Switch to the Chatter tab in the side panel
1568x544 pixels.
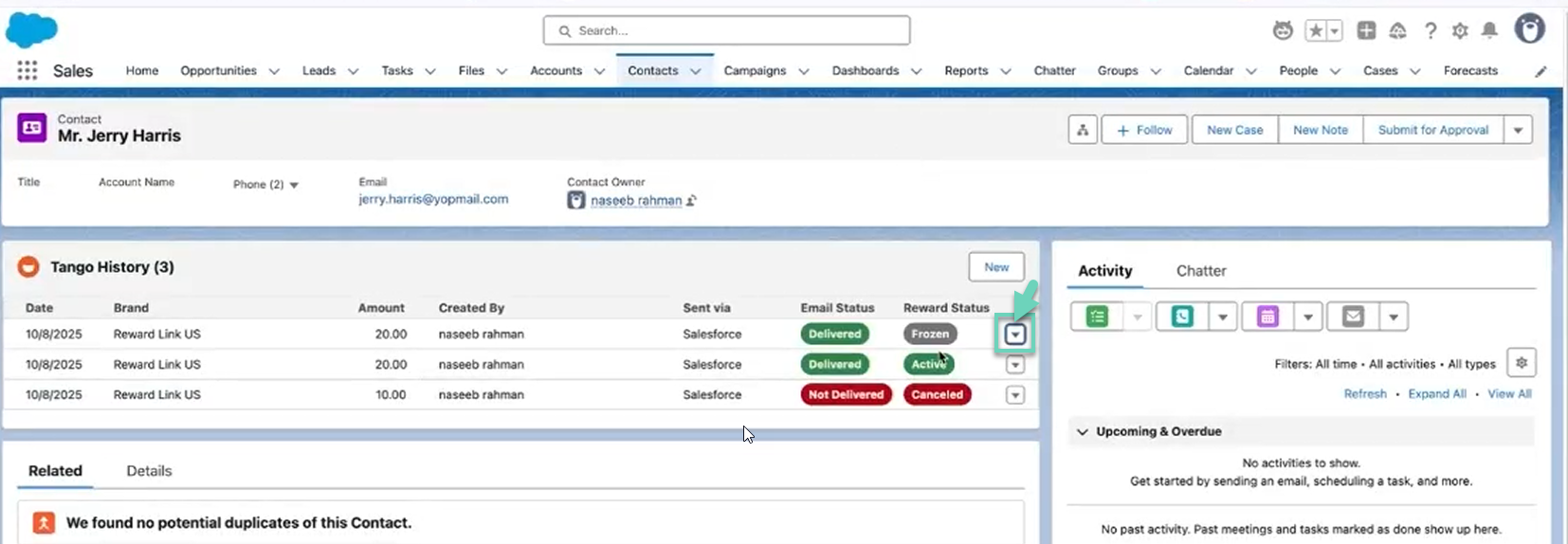point(1201,271)
